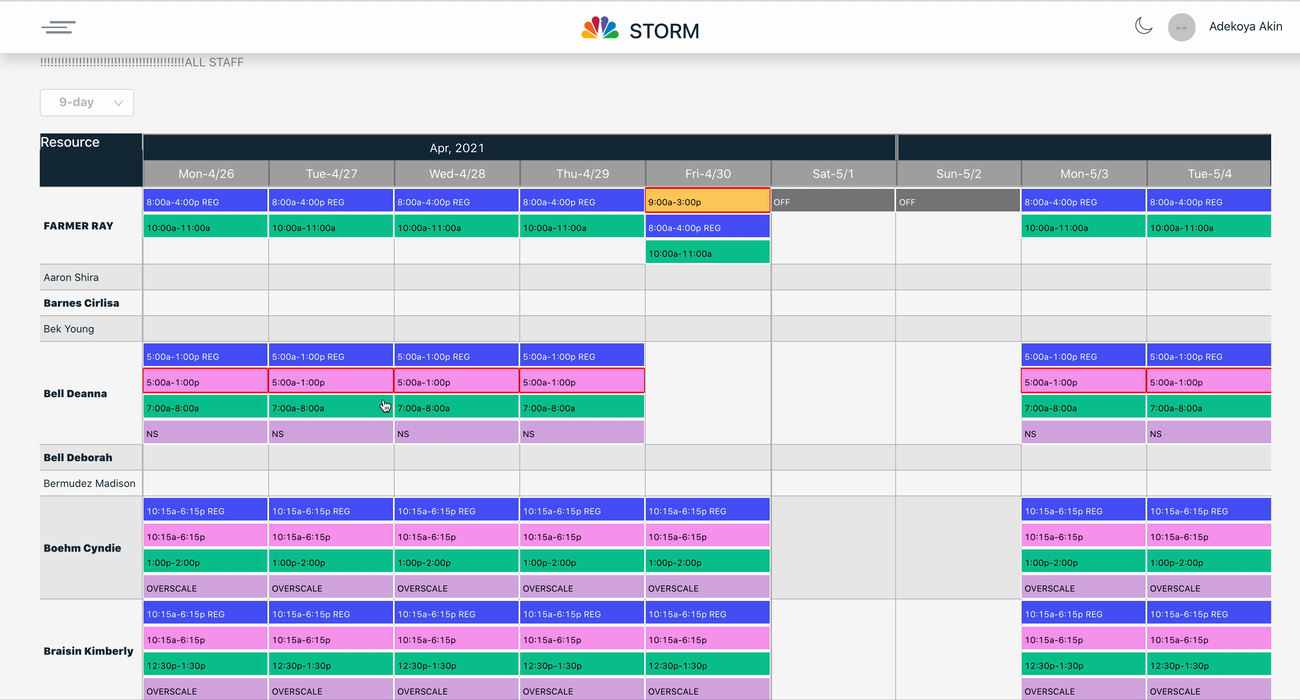The height and width of the screenshot is (700, 1300).
Task: Open Farmer Ray's Fri-4/30 8:00a-4:00p REG shift
Action: click(708, 227)
